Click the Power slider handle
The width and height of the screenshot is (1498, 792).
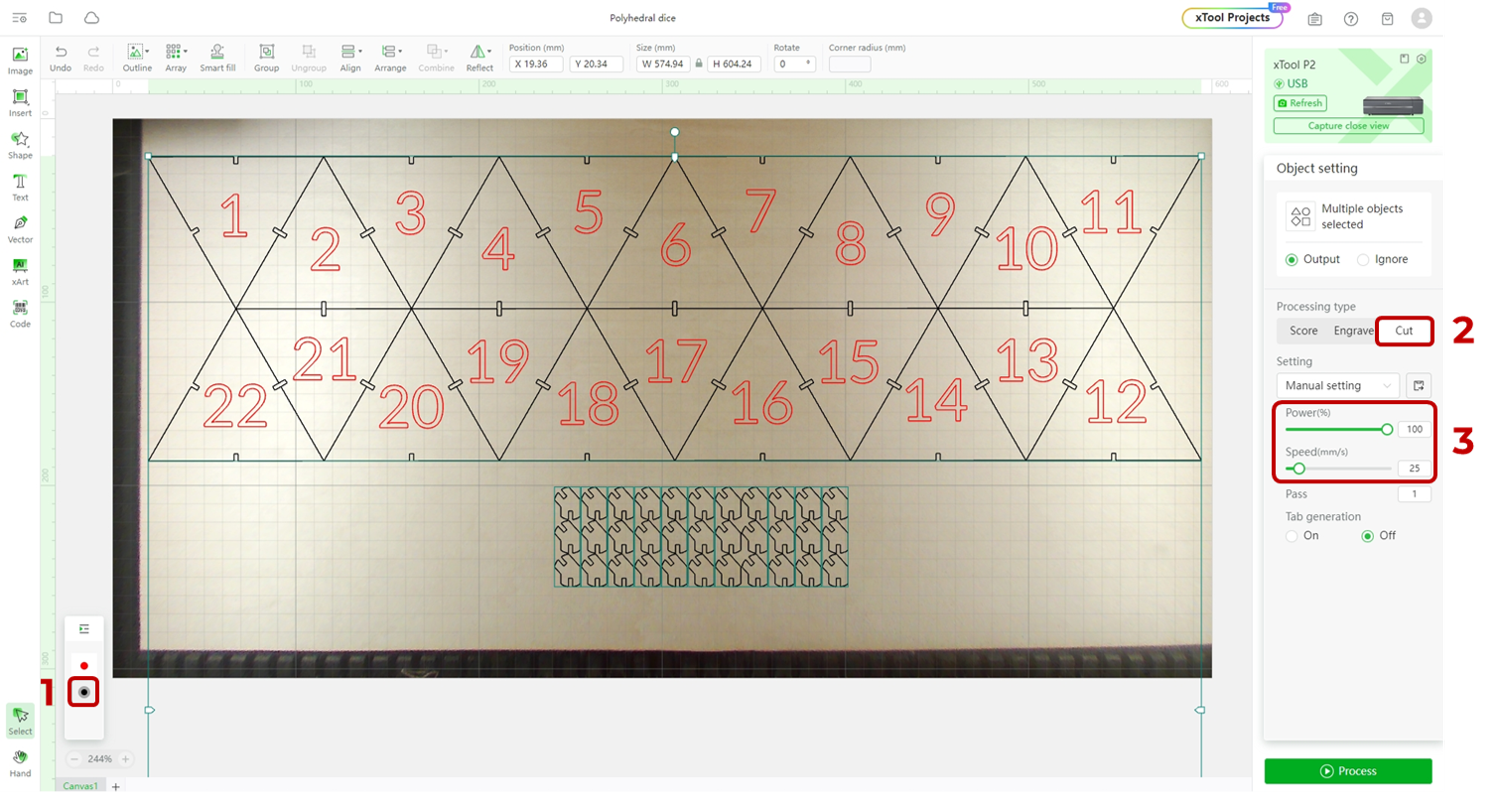point(1389,428)
